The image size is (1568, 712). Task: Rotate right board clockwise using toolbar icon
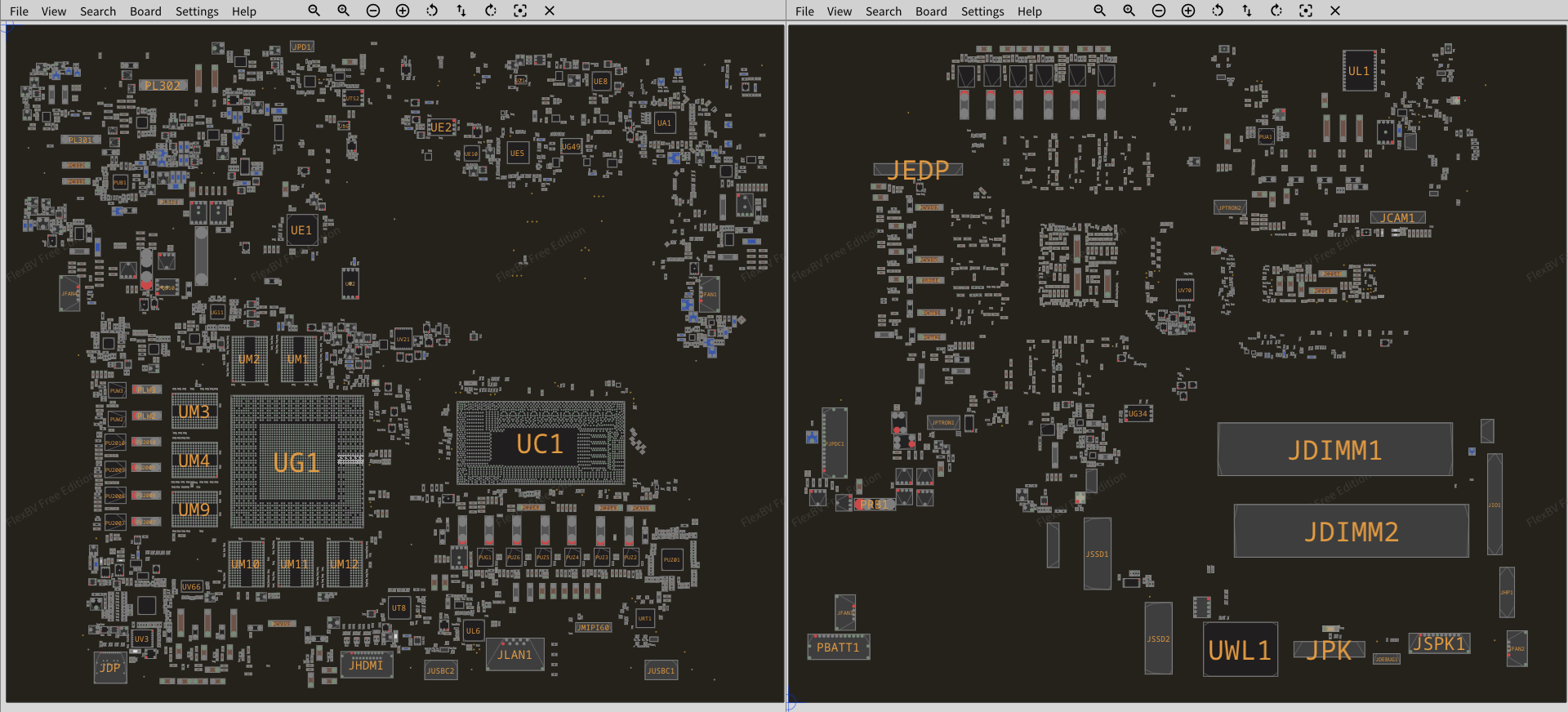pyautogui.click(x=1276, y=11)
